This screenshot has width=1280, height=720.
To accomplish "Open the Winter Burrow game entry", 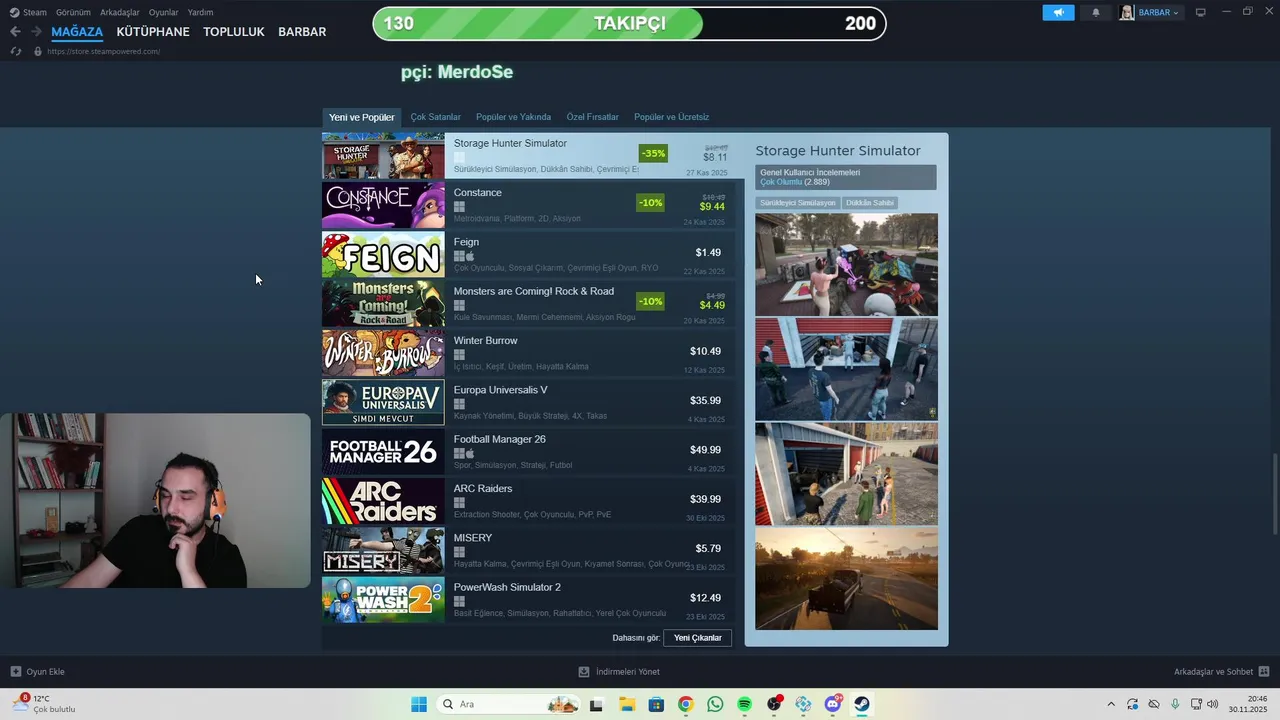I will 528,352.
